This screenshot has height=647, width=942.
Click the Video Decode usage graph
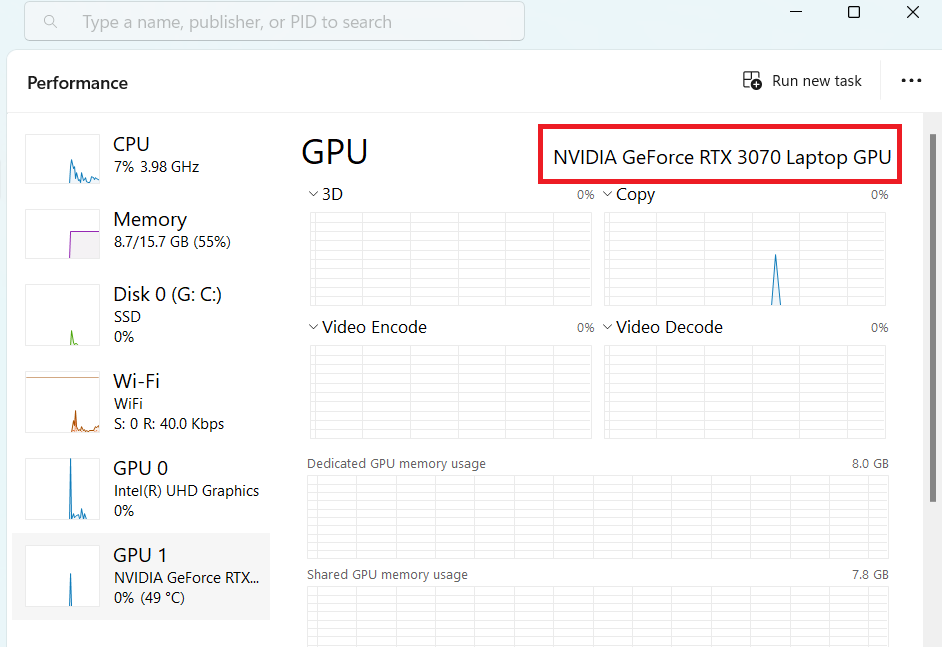point(745,392)
